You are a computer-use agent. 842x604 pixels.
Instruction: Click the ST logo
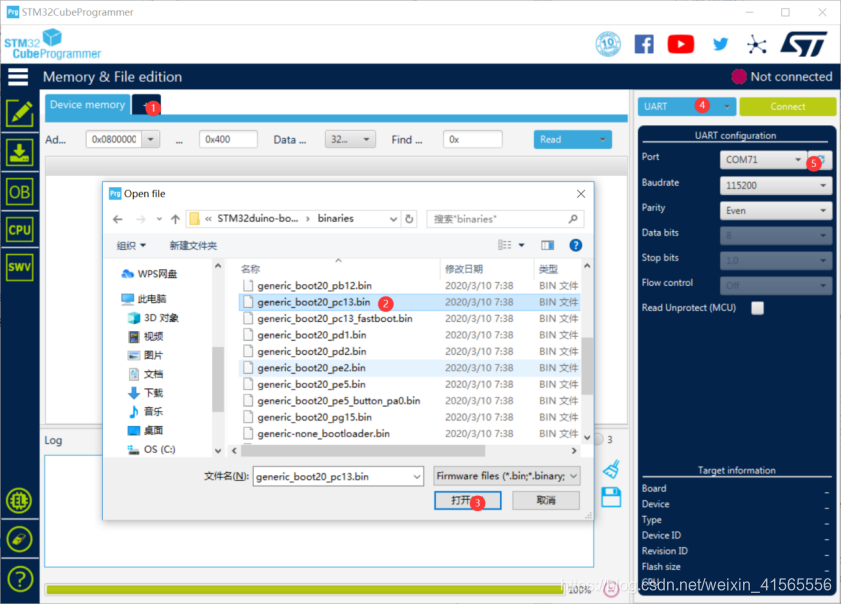click(x=804, y=44)
